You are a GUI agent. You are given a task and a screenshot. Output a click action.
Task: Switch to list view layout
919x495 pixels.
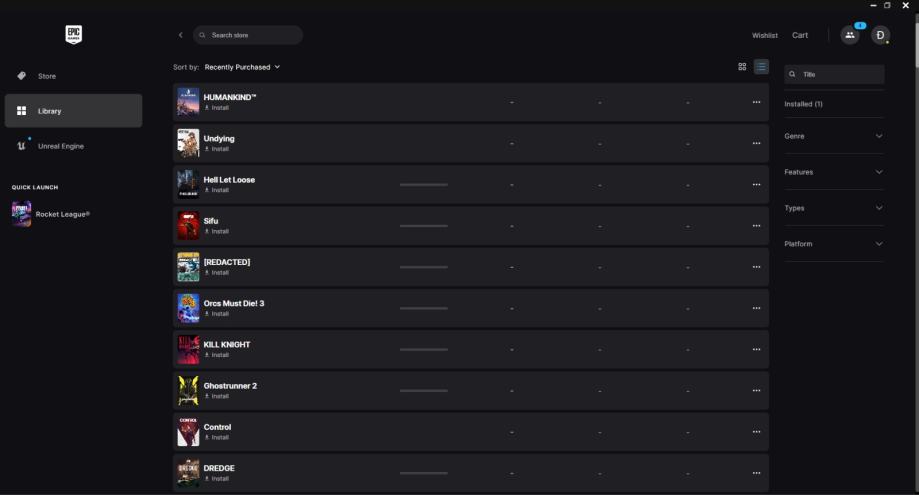coord(761,67)
